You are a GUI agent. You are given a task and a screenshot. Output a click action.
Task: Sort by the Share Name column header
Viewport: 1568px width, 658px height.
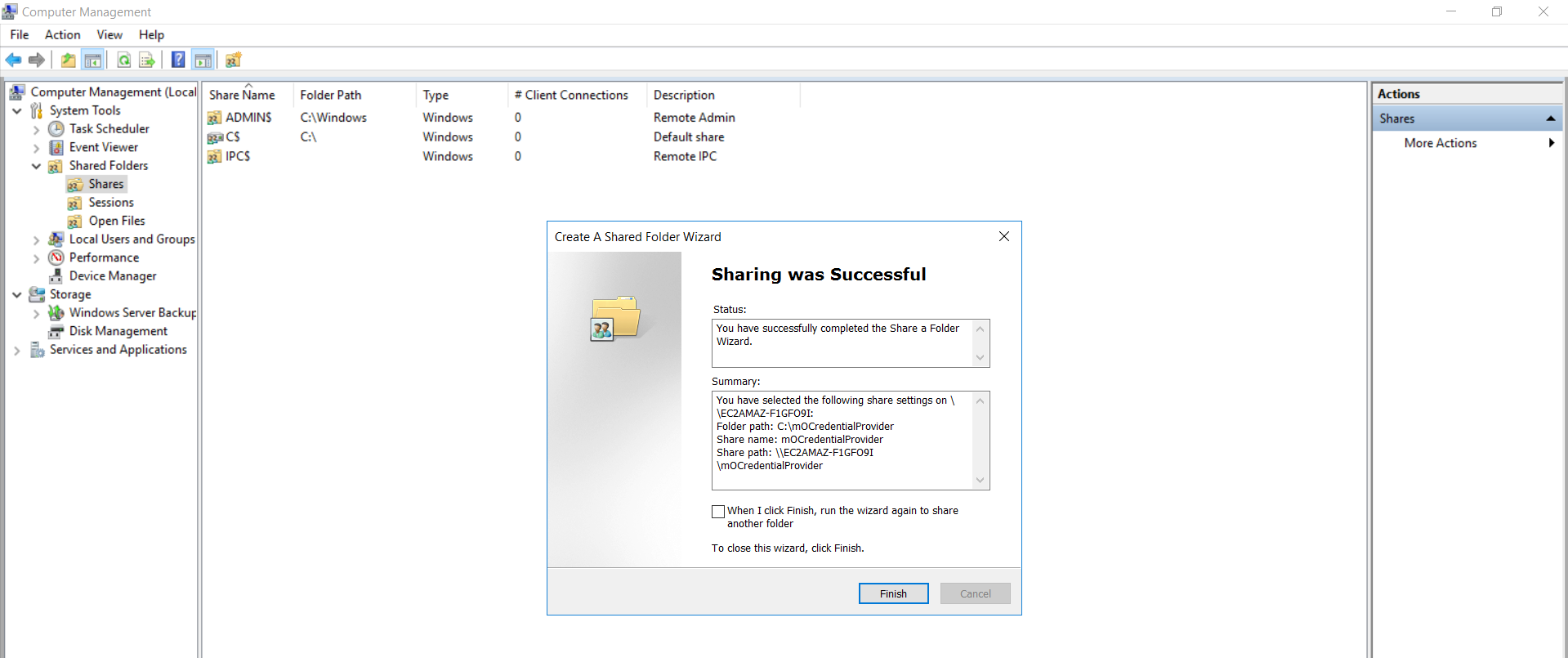(248, 95)
